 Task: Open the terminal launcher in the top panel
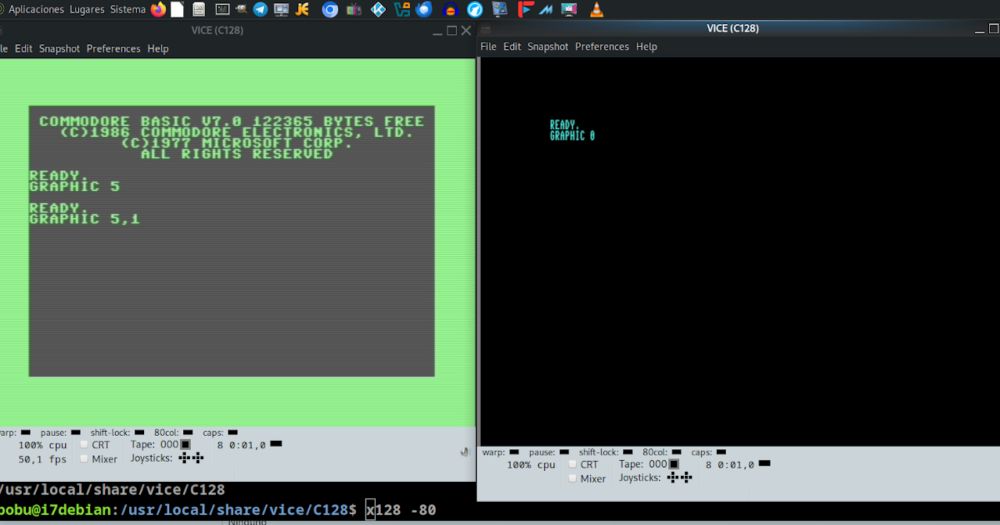(x=222, y=10)
